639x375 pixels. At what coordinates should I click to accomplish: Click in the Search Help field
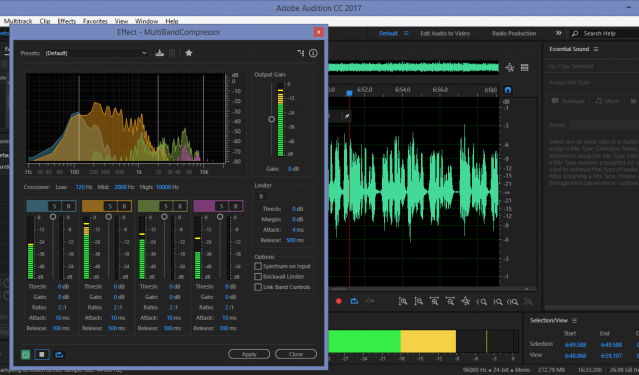[604, 33]
